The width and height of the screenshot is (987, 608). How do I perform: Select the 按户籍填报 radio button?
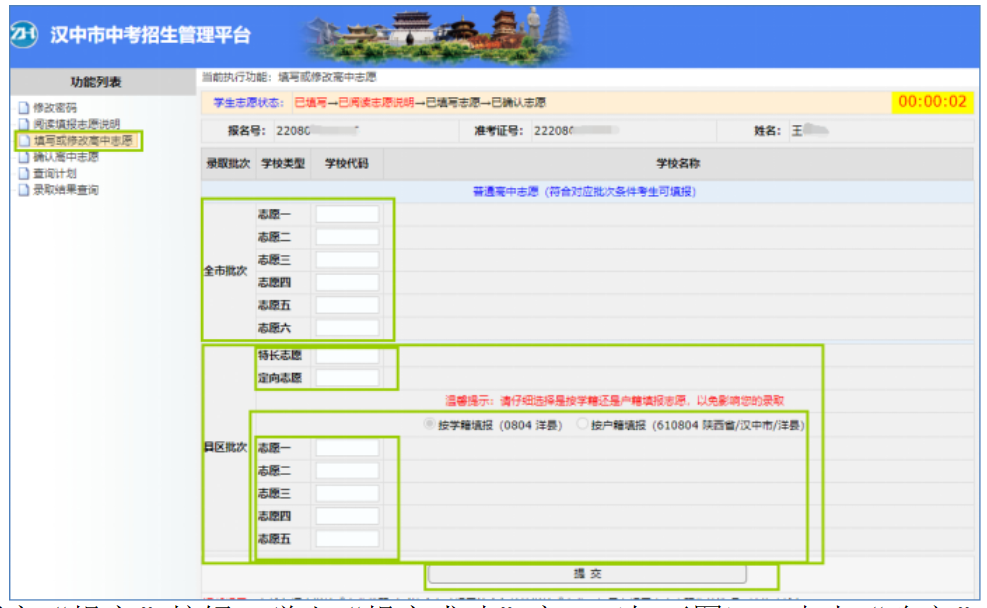click(x=583, y=425)
